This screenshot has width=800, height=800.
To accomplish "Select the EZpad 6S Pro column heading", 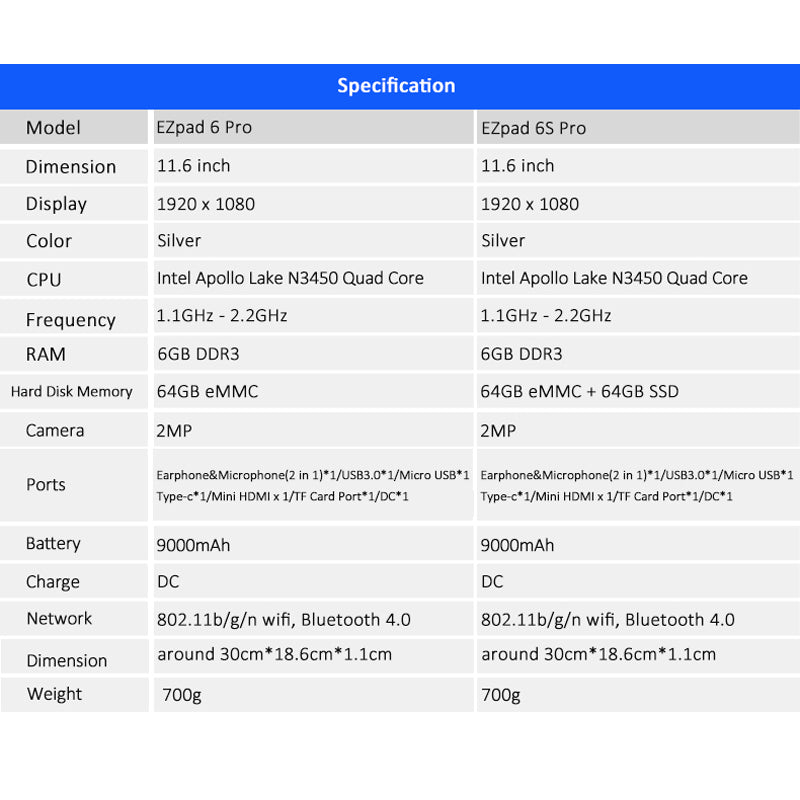I will coord(533,128).
